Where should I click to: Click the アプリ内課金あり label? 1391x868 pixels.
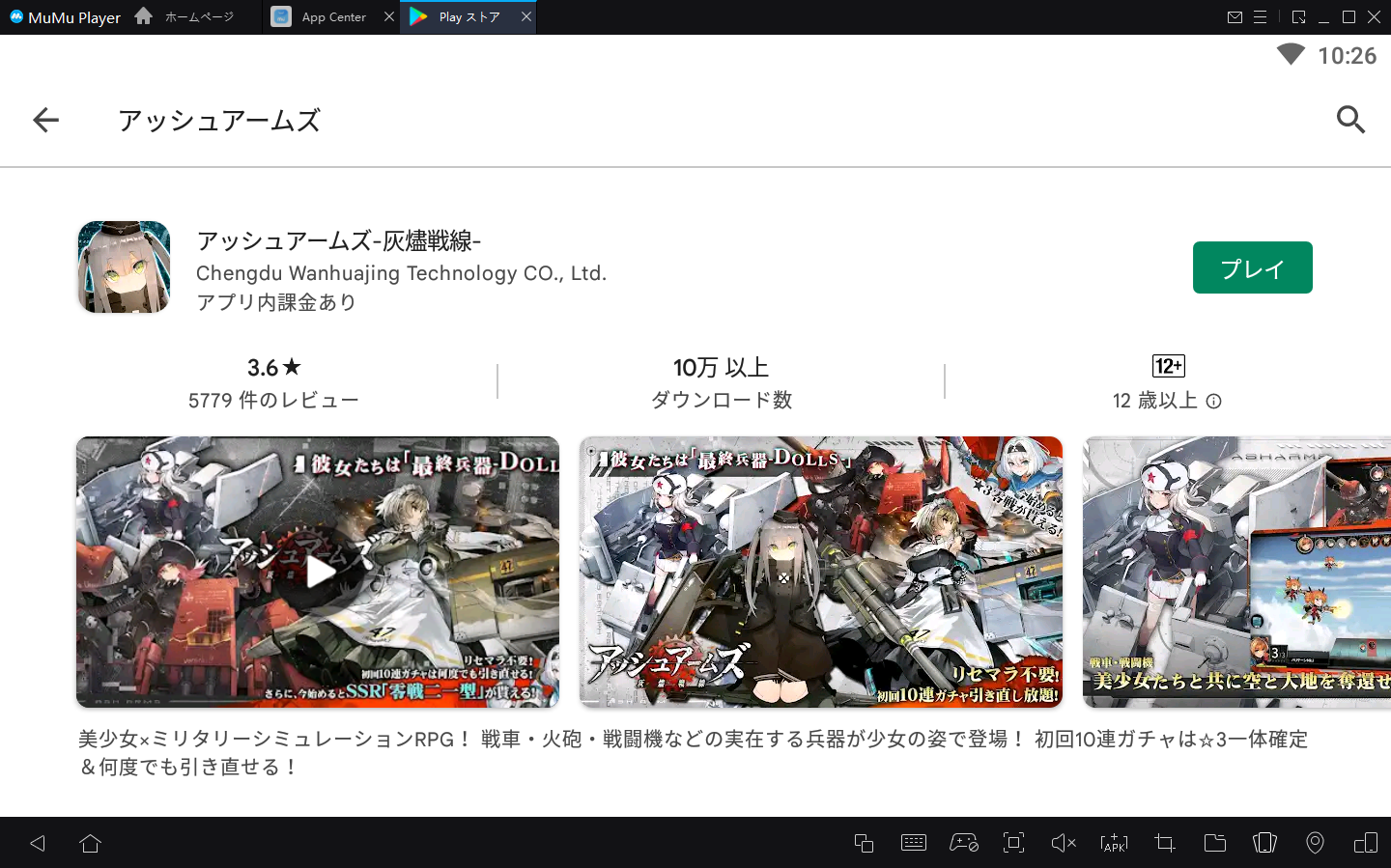tap(276, 302)
